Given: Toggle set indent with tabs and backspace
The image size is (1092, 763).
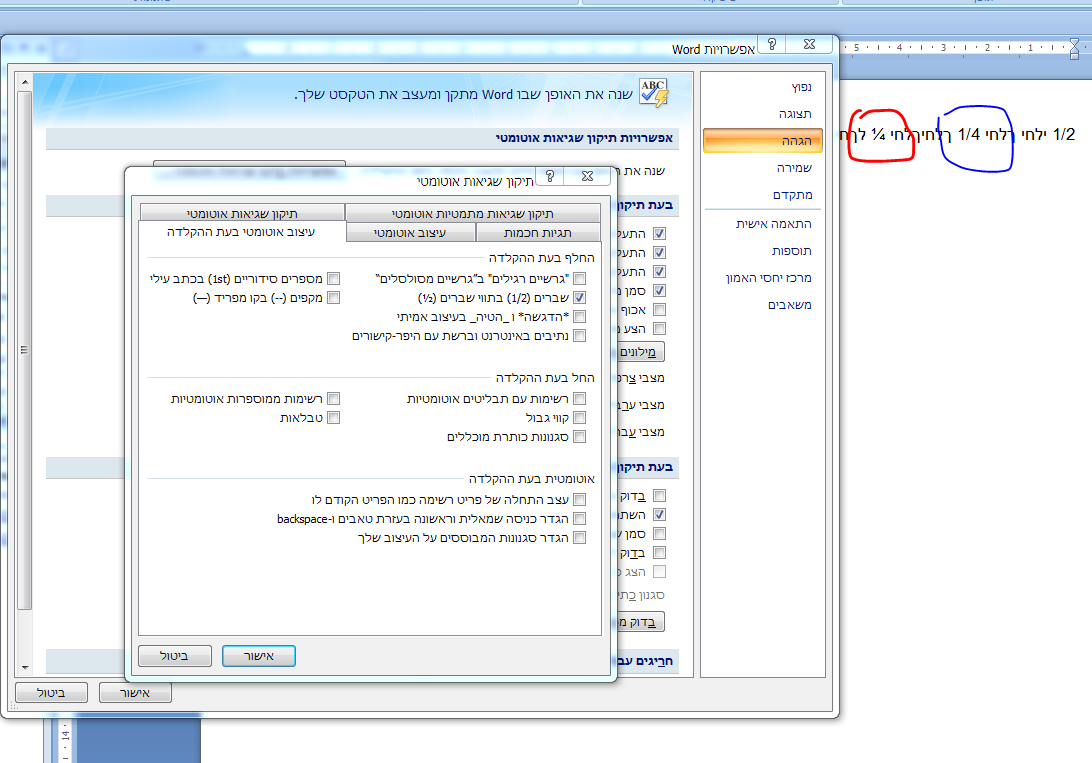Looking at the screenshot, I should pos(579,519).
